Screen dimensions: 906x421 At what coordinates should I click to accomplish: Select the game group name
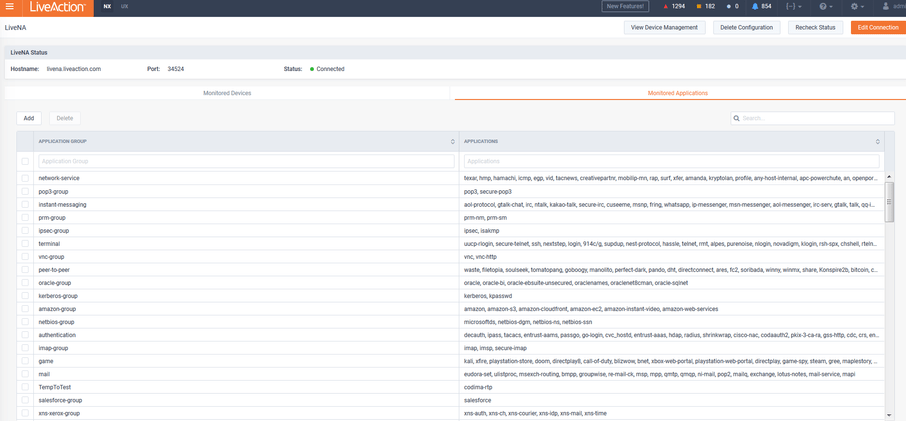(x=46, y=361)
